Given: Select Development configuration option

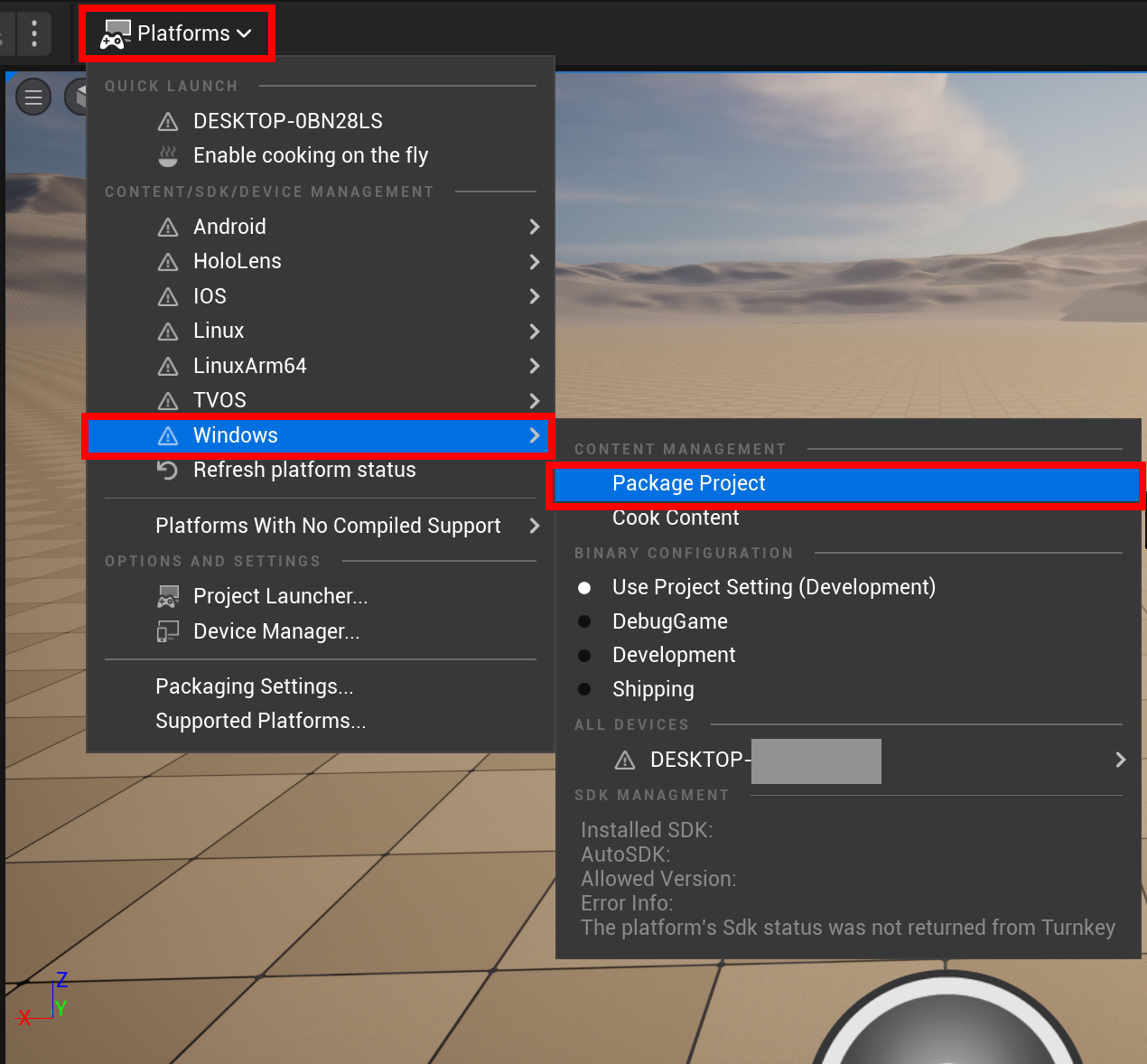Looking at the screenshot, I should coord(674,655).
